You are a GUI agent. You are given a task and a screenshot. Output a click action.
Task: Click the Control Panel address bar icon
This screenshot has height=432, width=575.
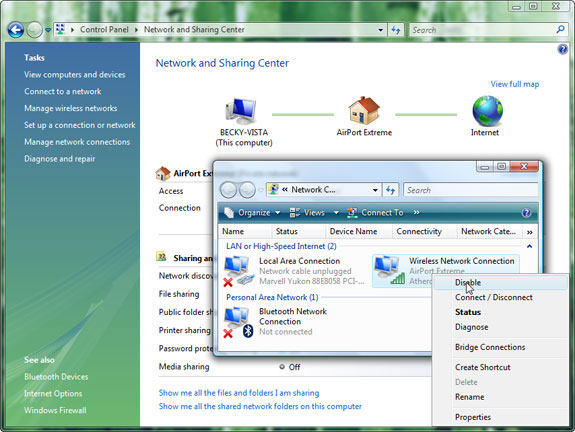(x=61, y=29)
